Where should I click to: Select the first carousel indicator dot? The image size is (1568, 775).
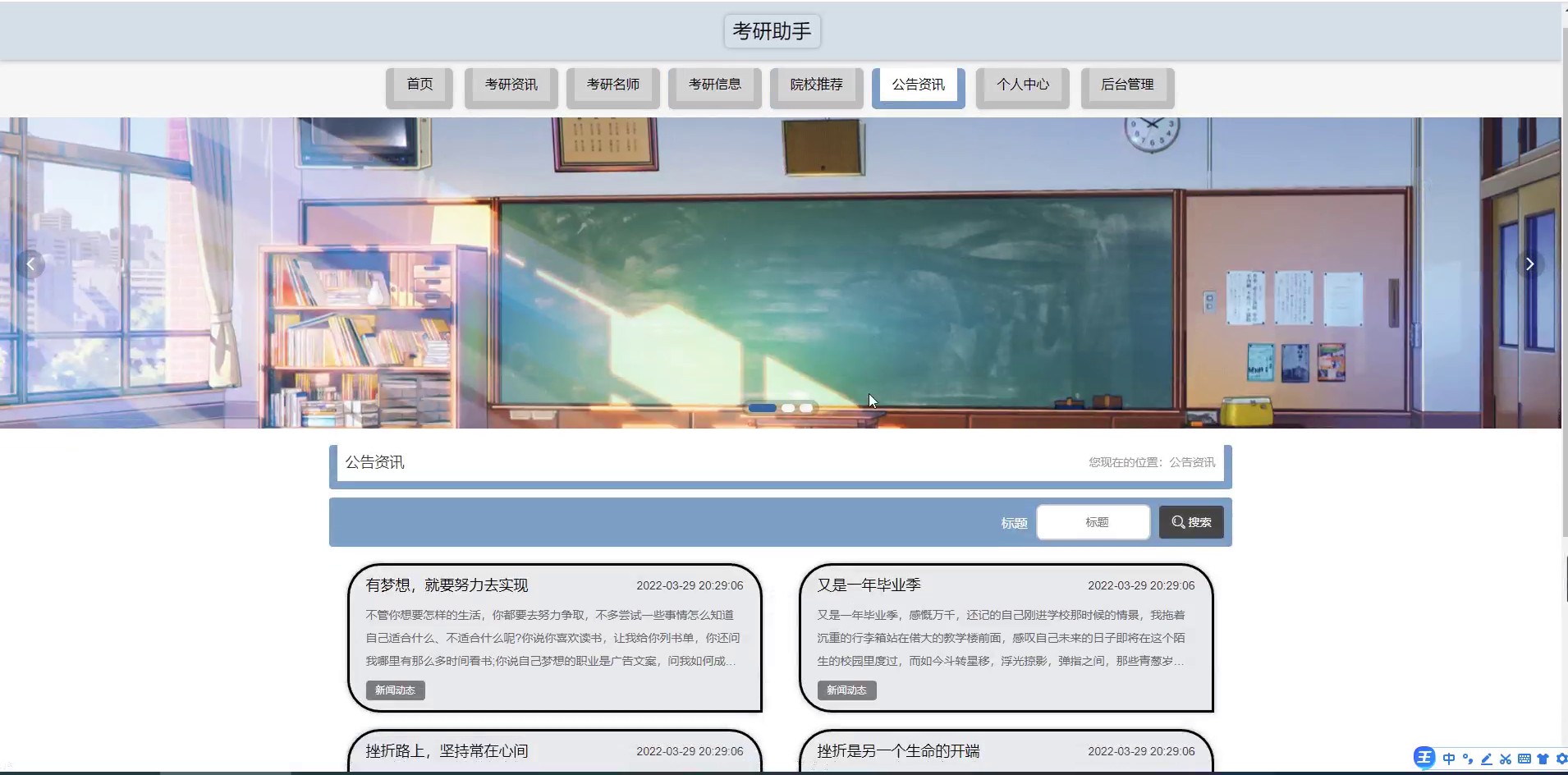pyautogui.click(x=762, y=408)
